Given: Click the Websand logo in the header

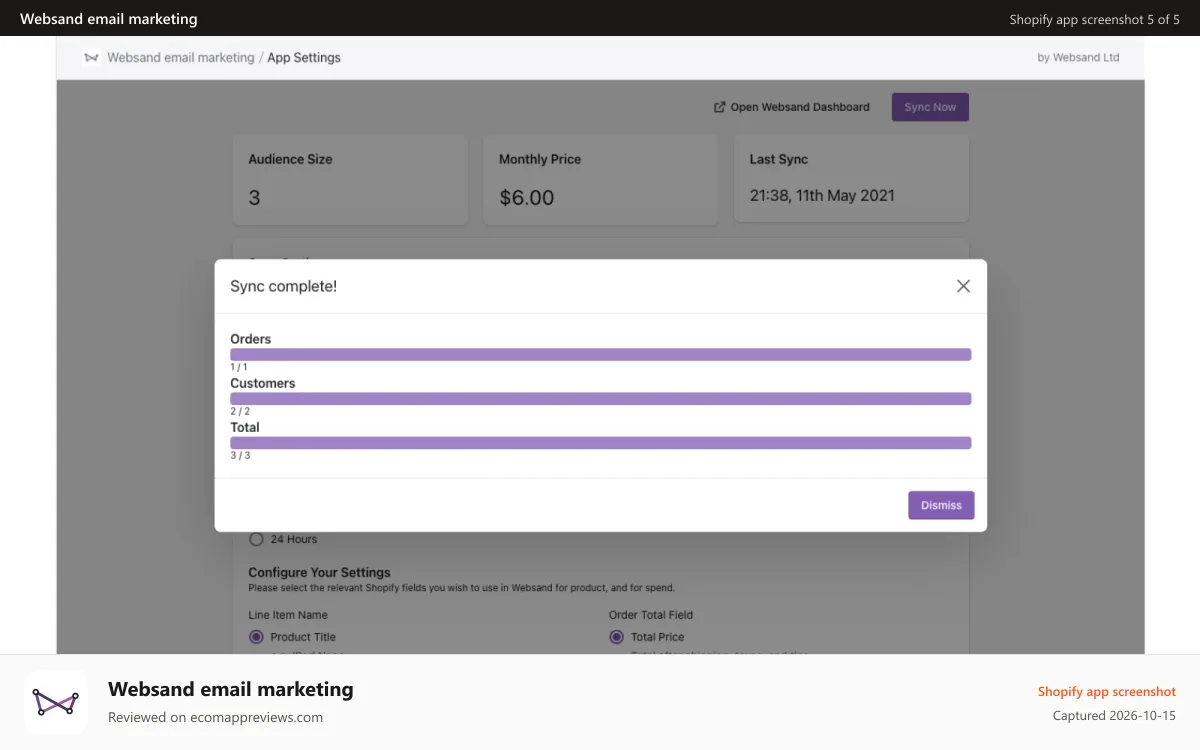Looking at the screenshot, I should tap(92, 58).
